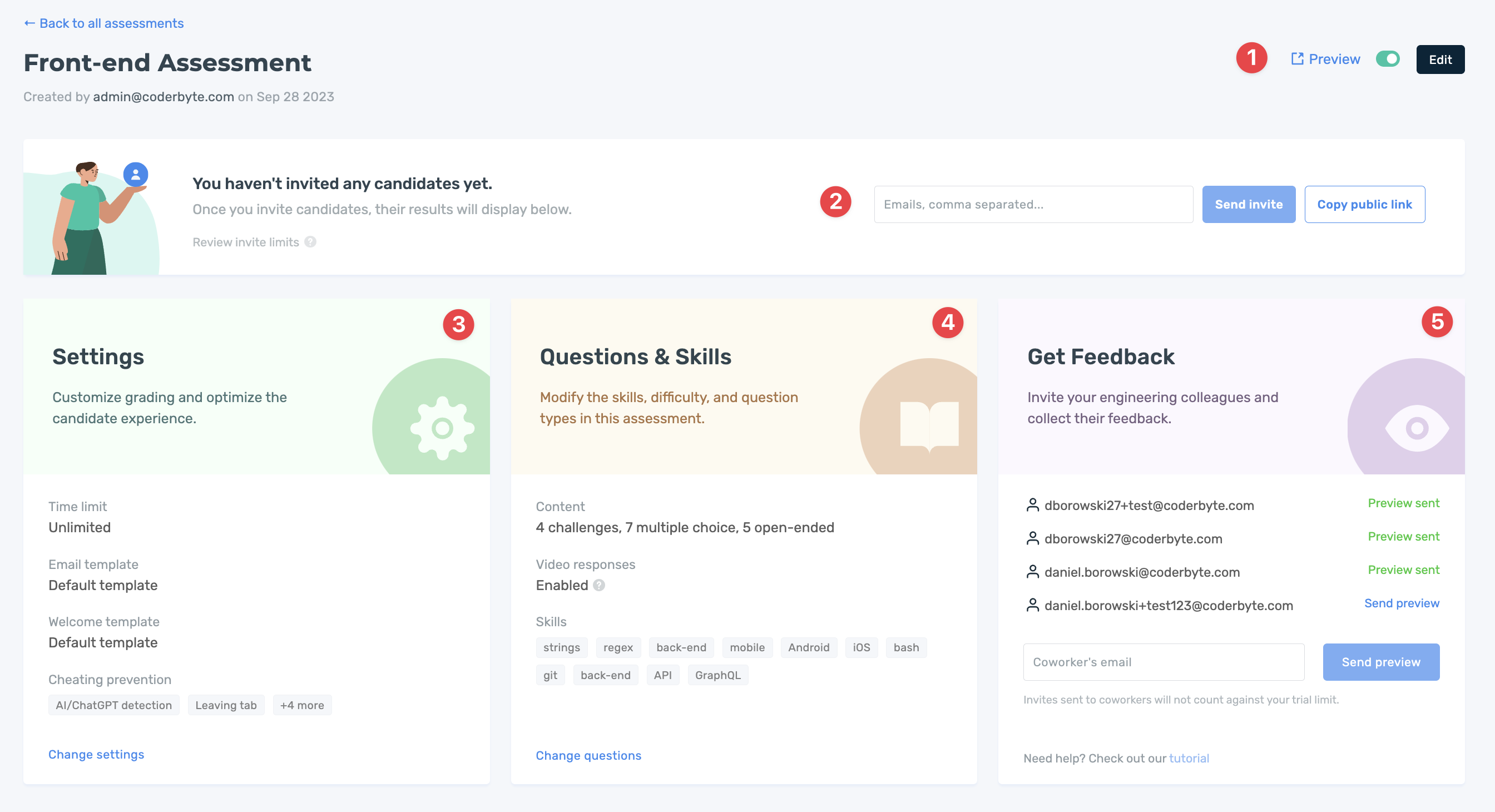Open Change settings link
The image size is (1495, 812).
(x=96, y=755)
